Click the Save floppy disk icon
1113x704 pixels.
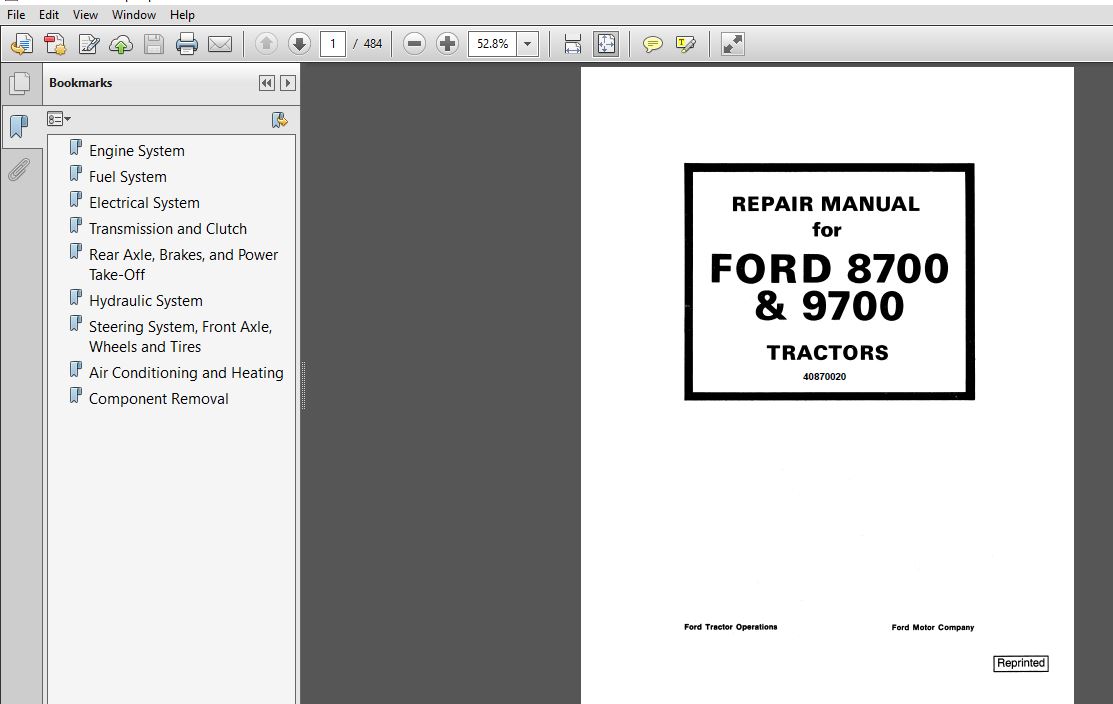(x=154, y=44)
